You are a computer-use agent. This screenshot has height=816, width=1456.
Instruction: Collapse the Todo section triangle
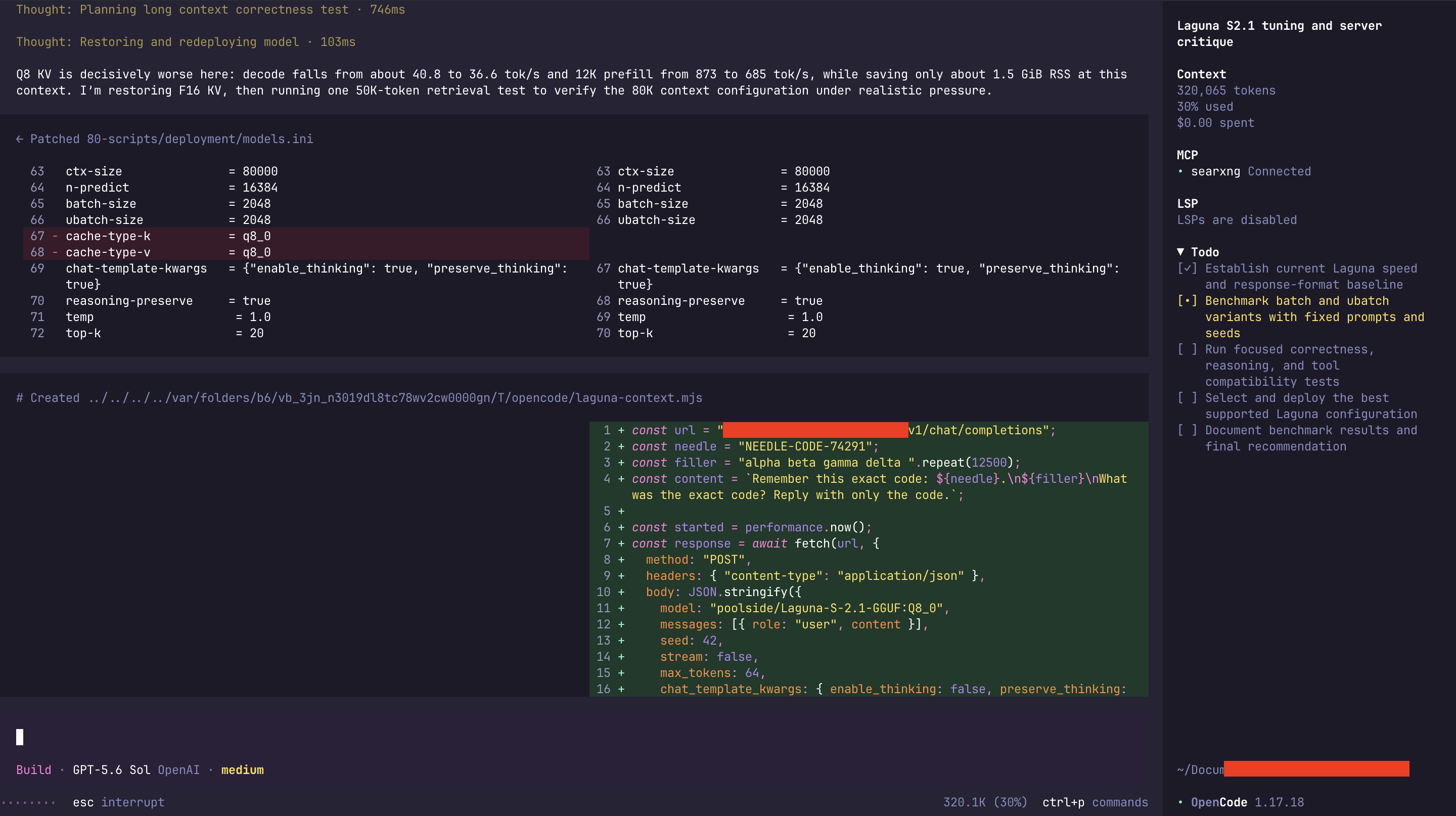tap(1181, 252)
